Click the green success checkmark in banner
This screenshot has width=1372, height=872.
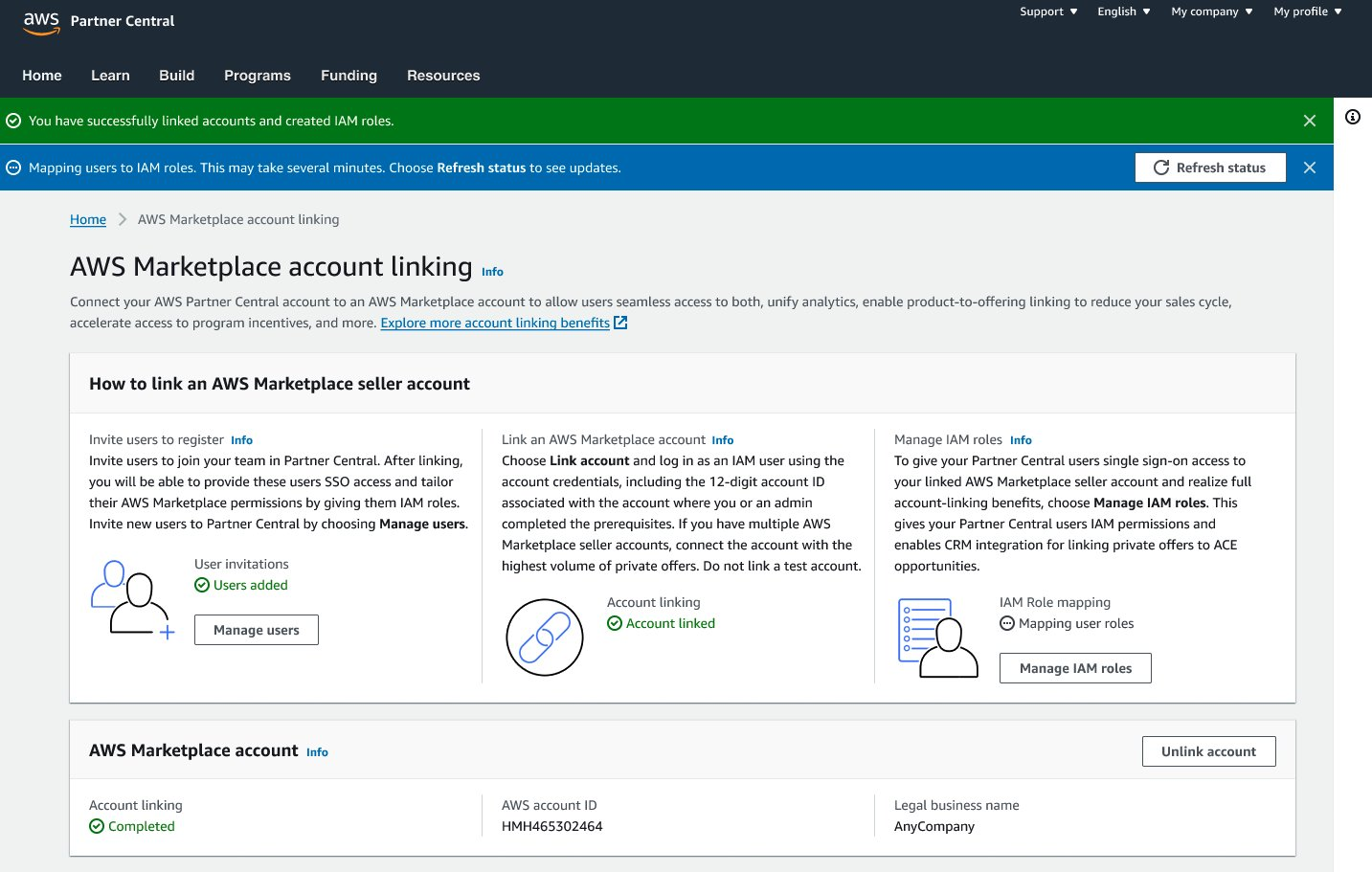(13, 121)
